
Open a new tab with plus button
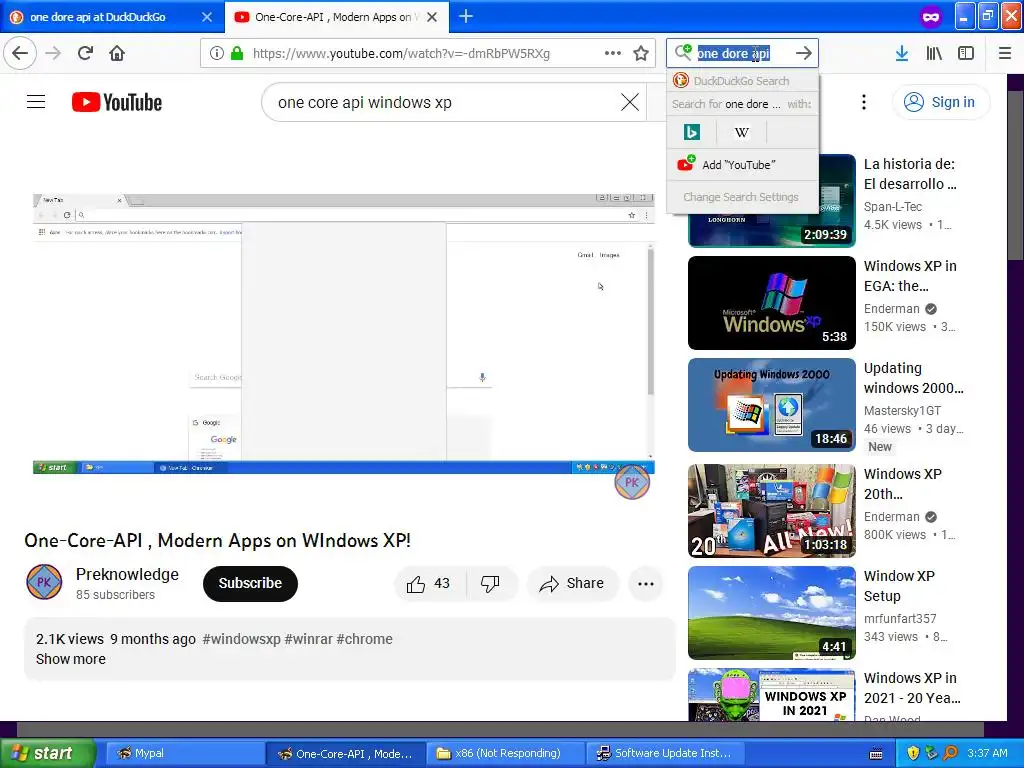coord(466,16)
